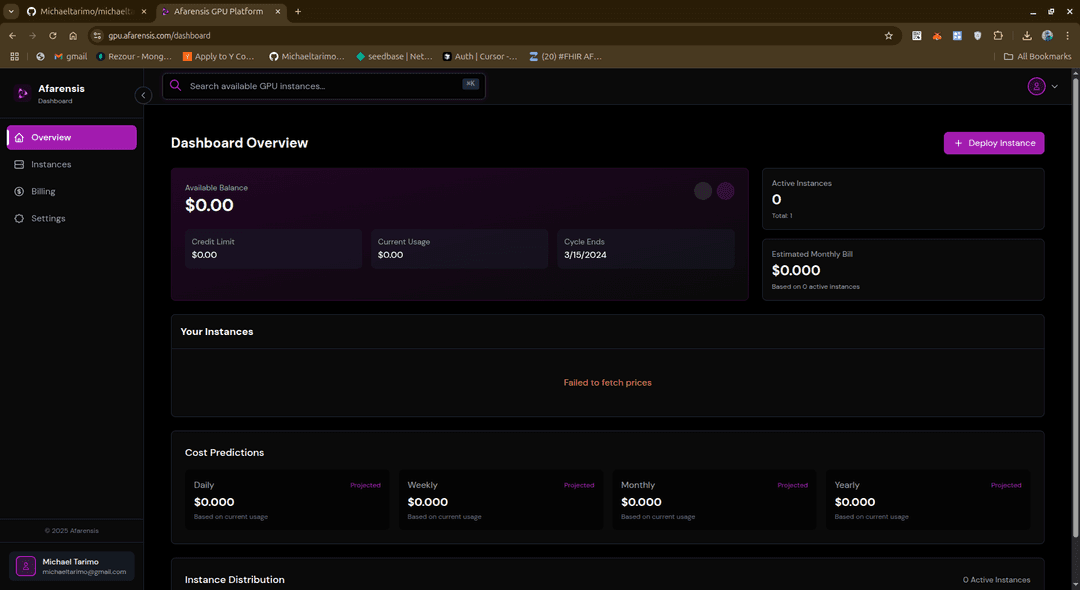Screen dimensions: 1080x590
Task: Switch to the Michaeltarimo GitHub tab
Action: 83,11
